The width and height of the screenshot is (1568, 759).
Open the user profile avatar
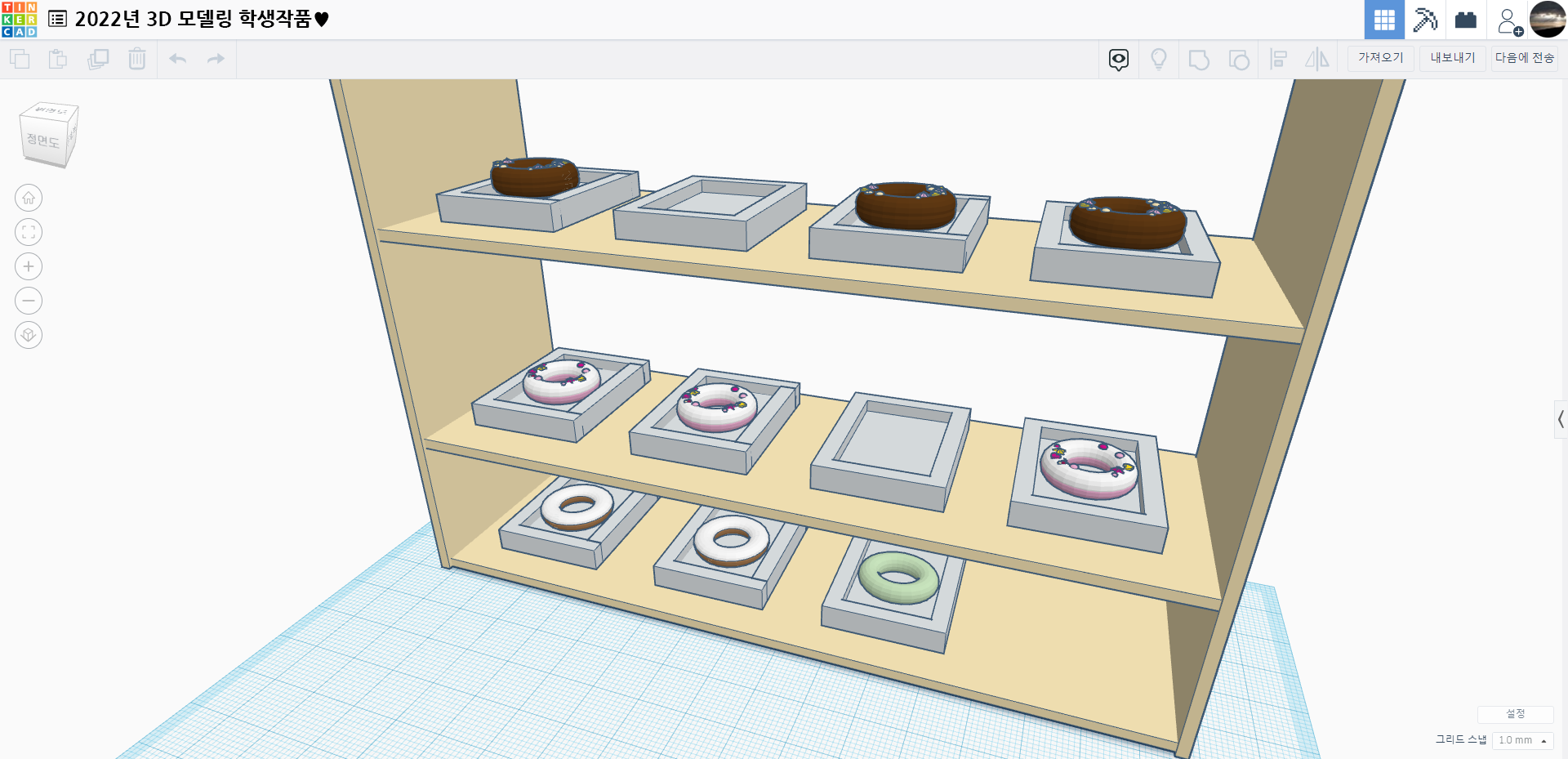(x=1547, y=20)
